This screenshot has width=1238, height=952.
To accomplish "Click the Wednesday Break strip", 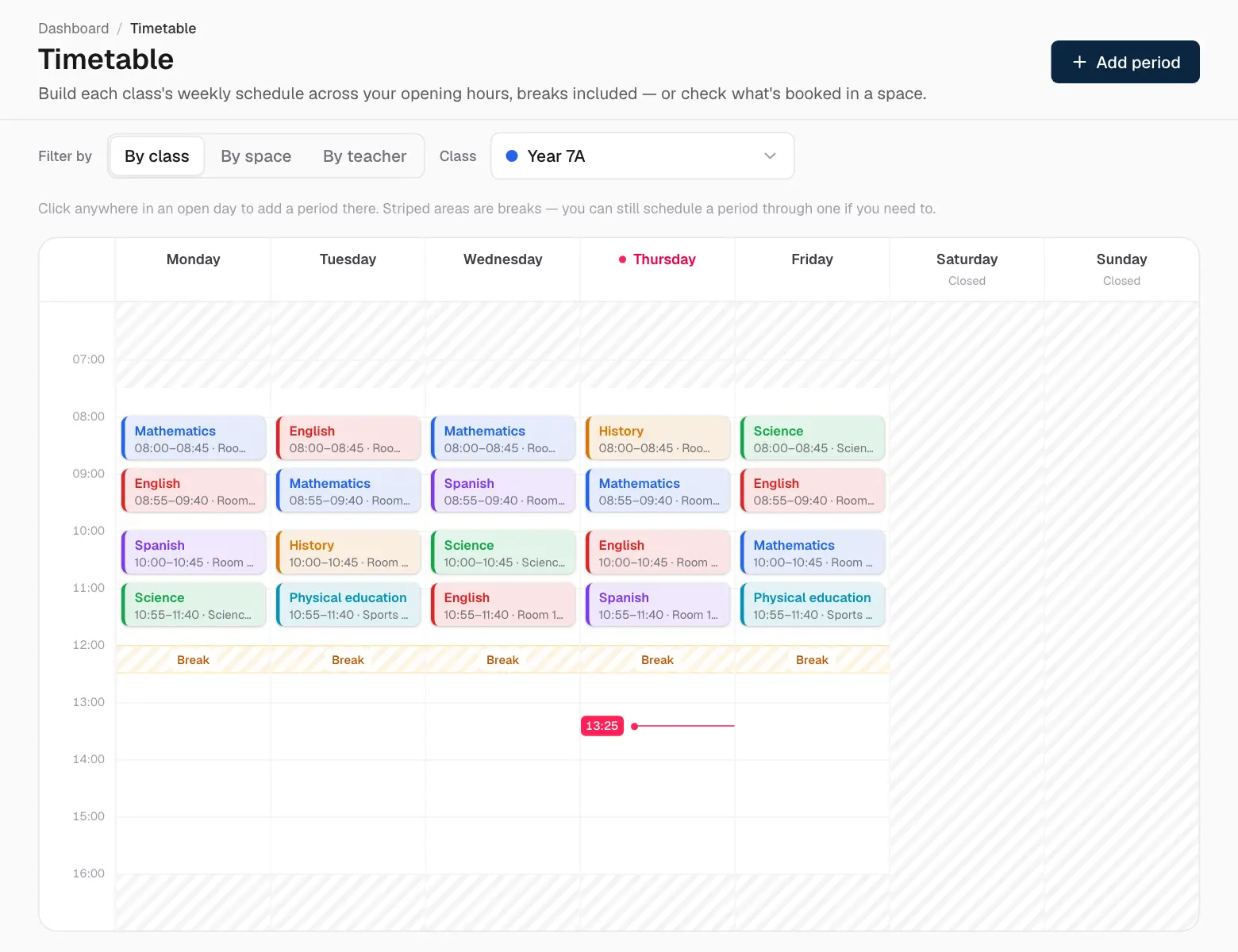I will (503, 659).
